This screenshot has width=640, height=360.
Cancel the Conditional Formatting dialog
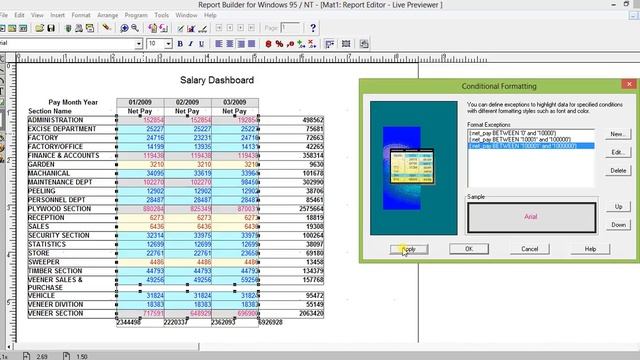(x=529, y=249)
